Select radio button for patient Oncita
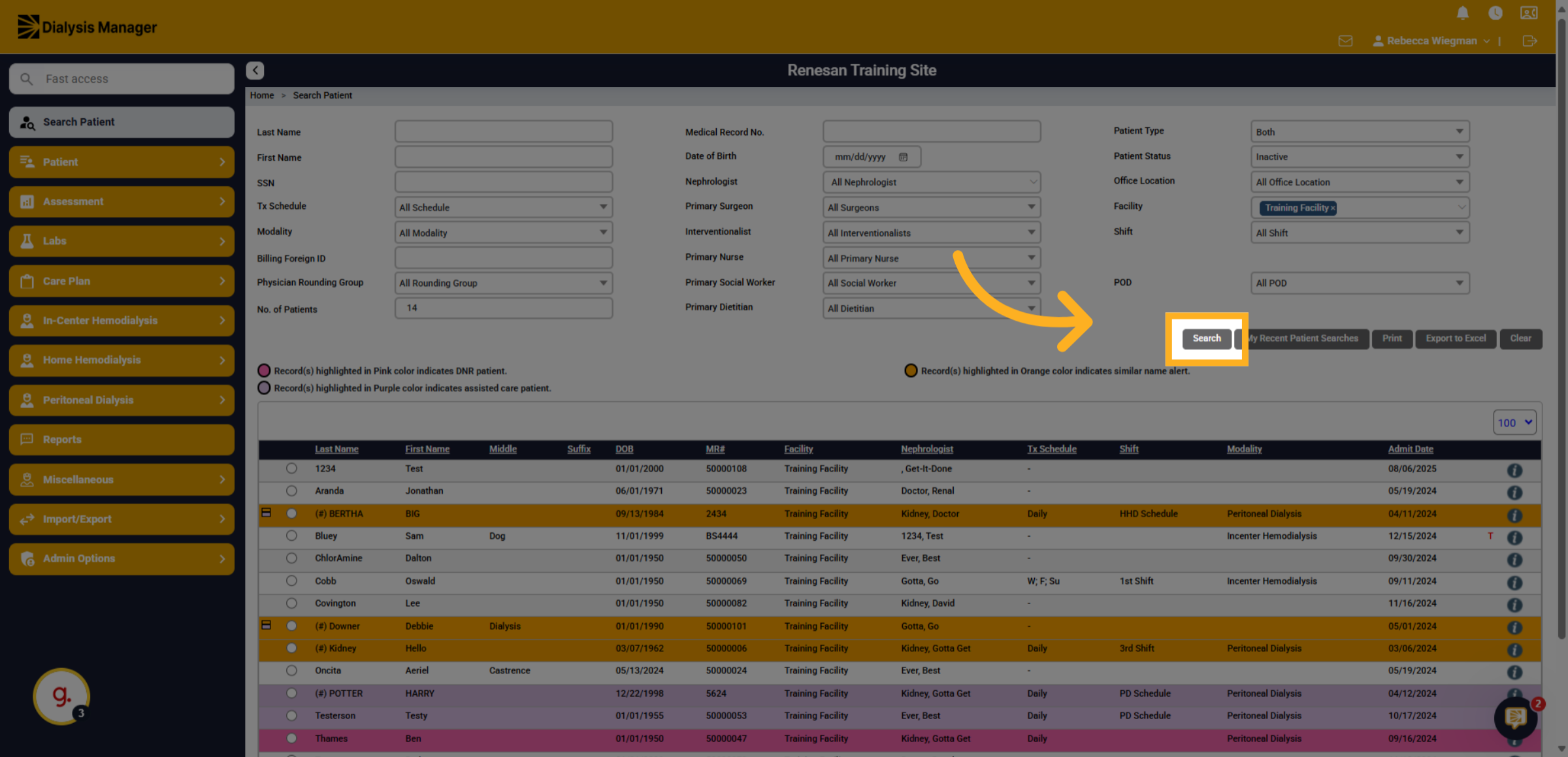The image size is (1568, 757). [291, 670]
